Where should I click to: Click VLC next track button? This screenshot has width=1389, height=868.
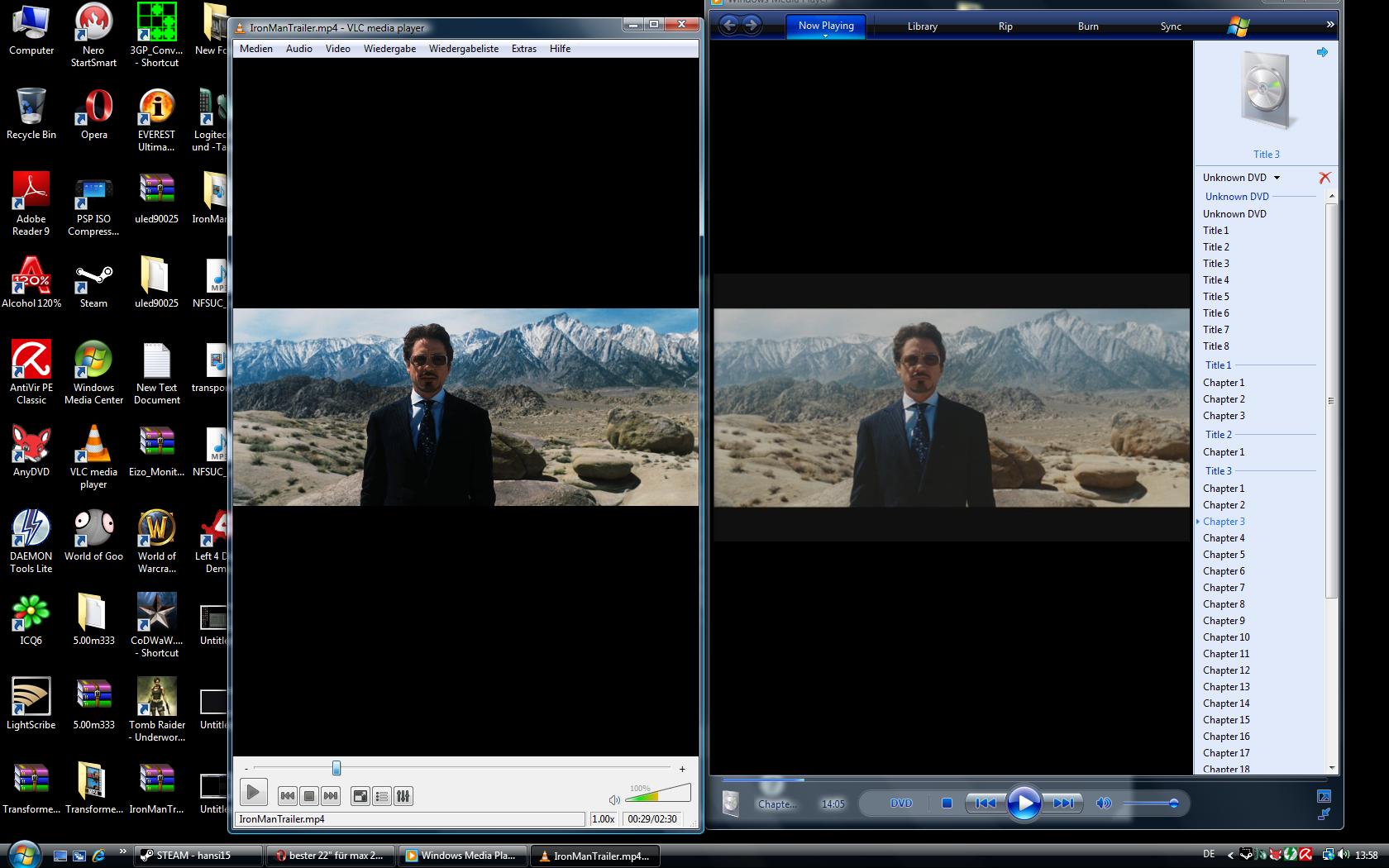pos(331,796)
